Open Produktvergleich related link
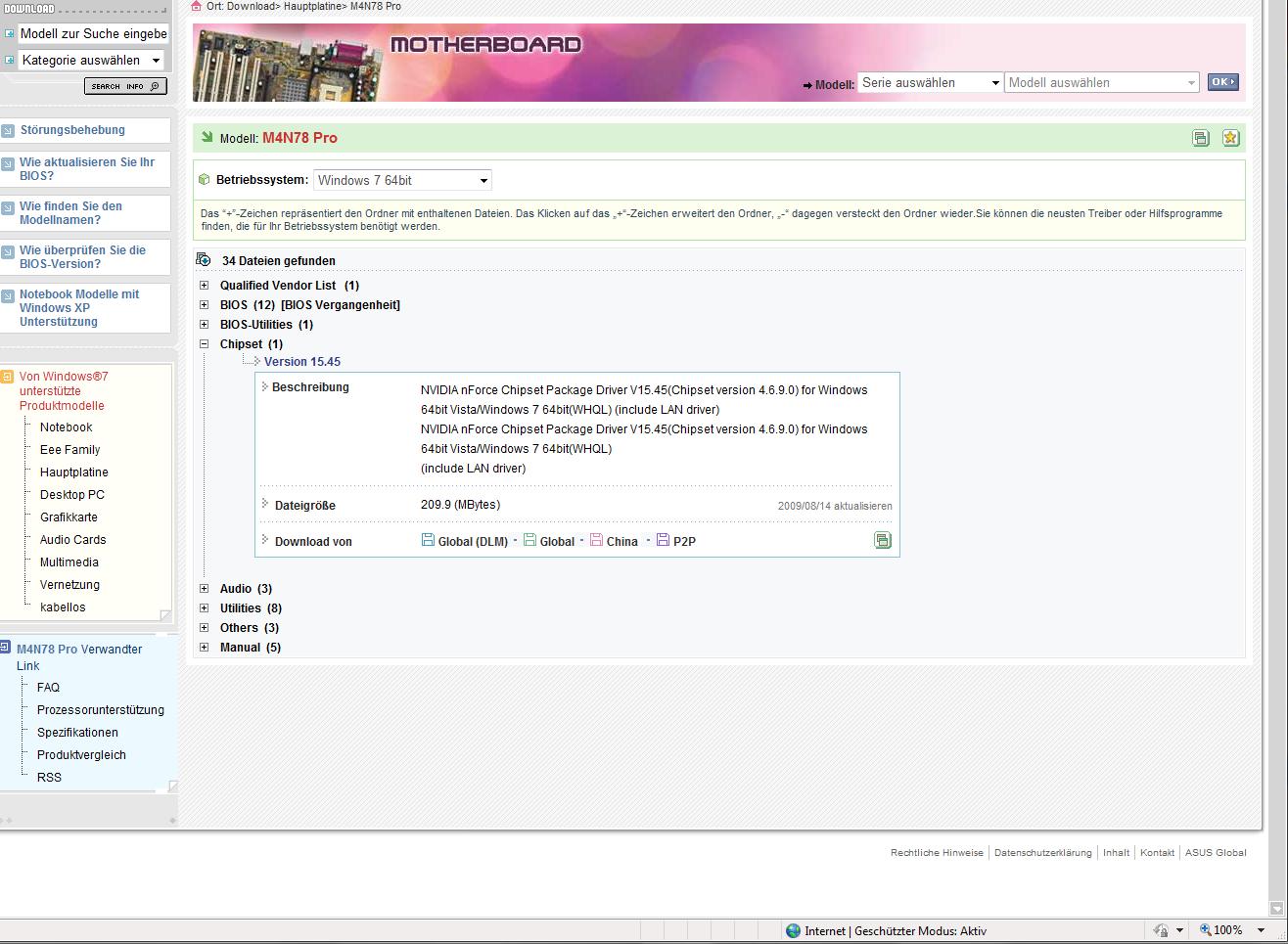The height and width of the screenshot is (944, 1288). tap(81, 755)
